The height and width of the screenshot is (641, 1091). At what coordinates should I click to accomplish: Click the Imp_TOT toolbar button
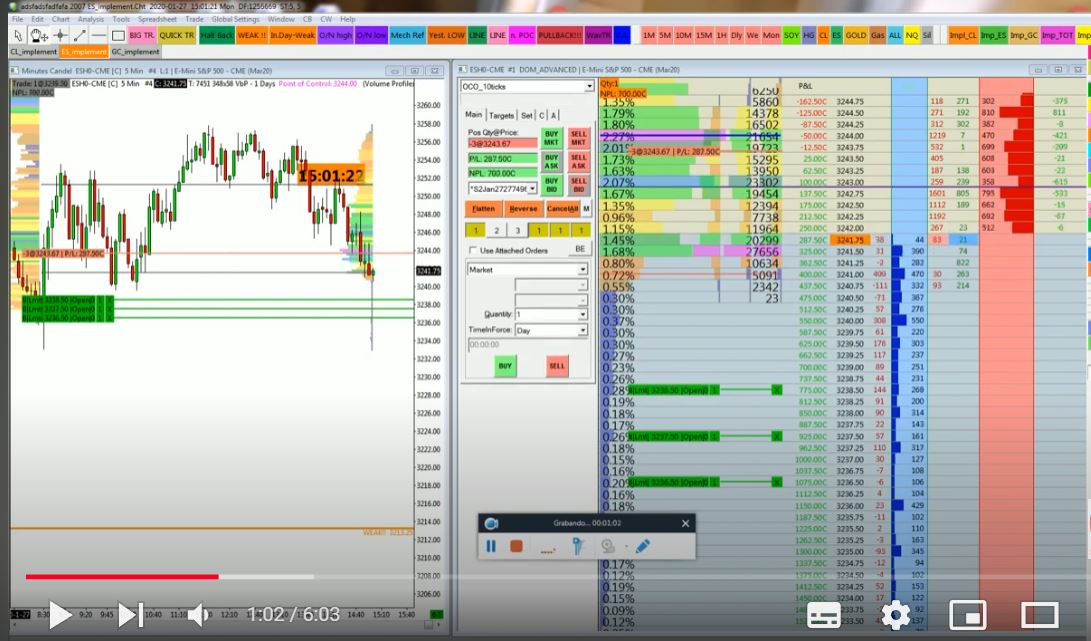pos(1058,35)
